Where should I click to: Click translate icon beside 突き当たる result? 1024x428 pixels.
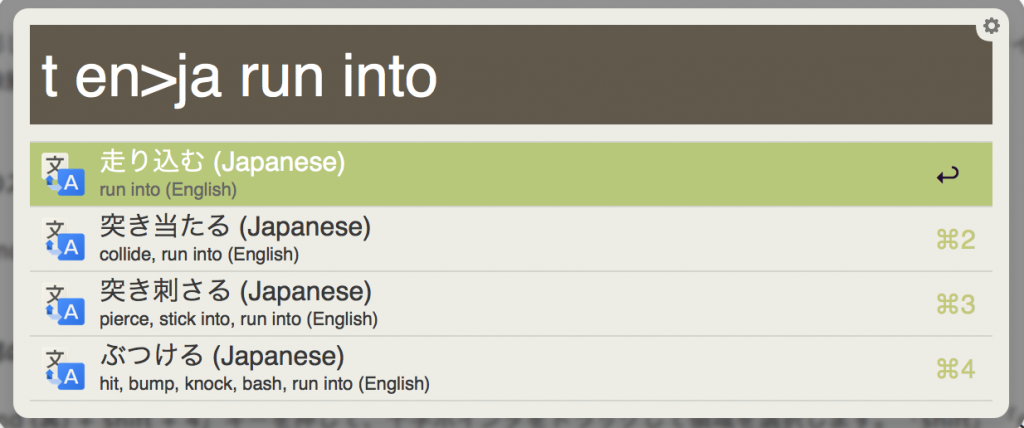tap(63, 239)
